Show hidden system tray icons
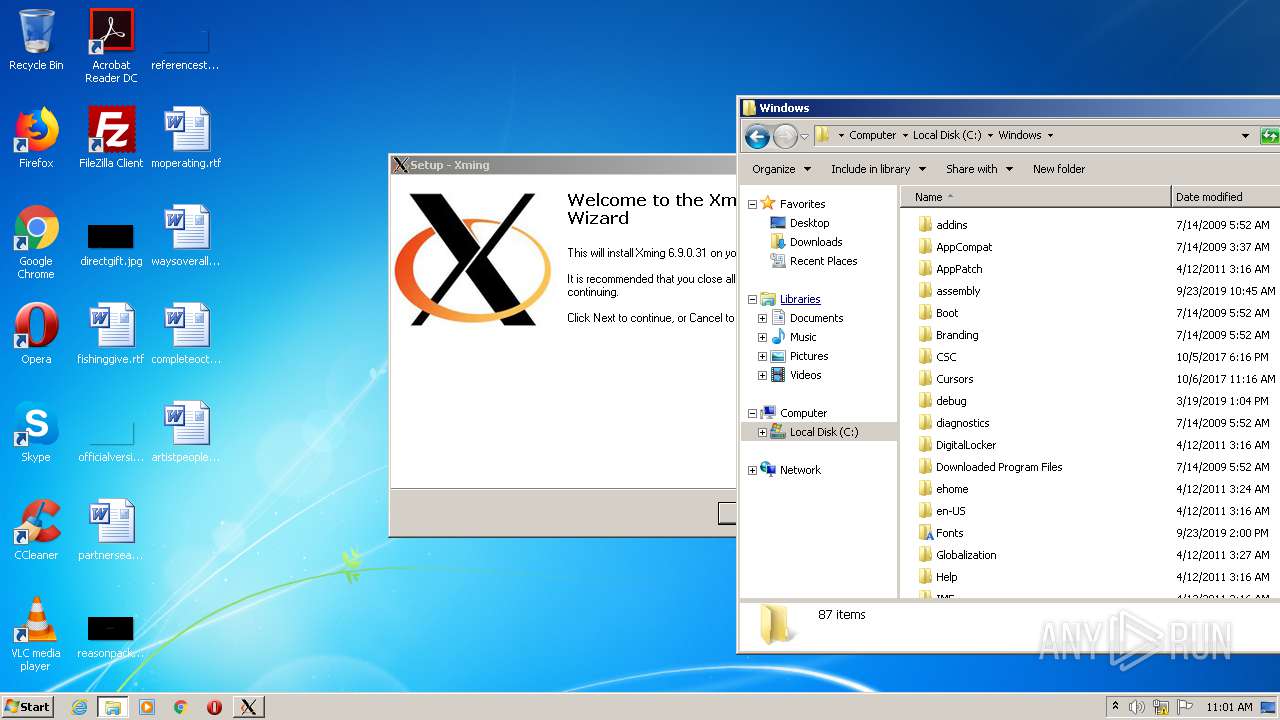 point(1115,707)
